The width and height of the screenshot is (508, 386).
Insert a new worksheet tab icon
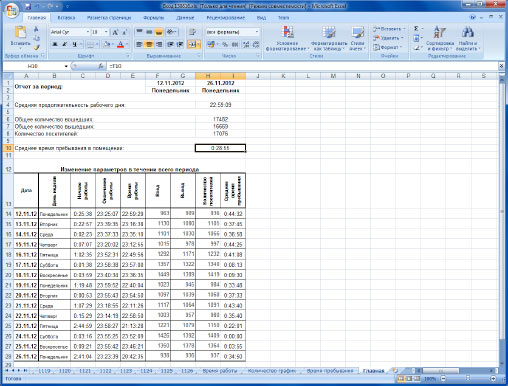(395, 370)
